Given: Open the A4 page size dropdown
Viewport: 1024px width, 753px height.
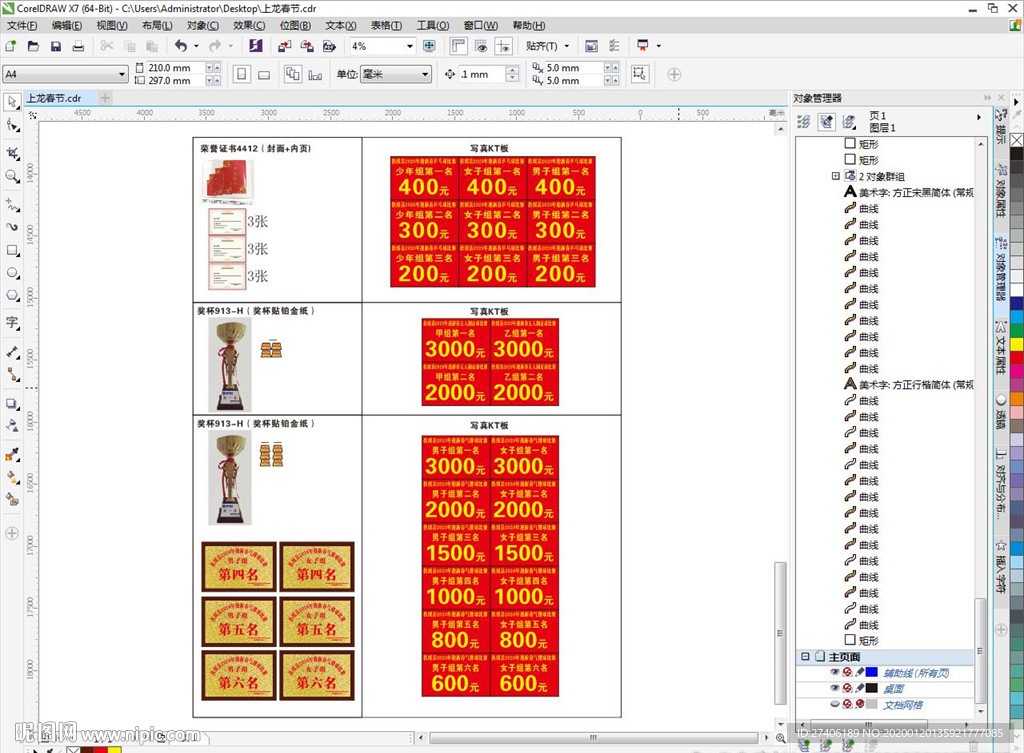Looking at the screenshot, I should point(121,74).
